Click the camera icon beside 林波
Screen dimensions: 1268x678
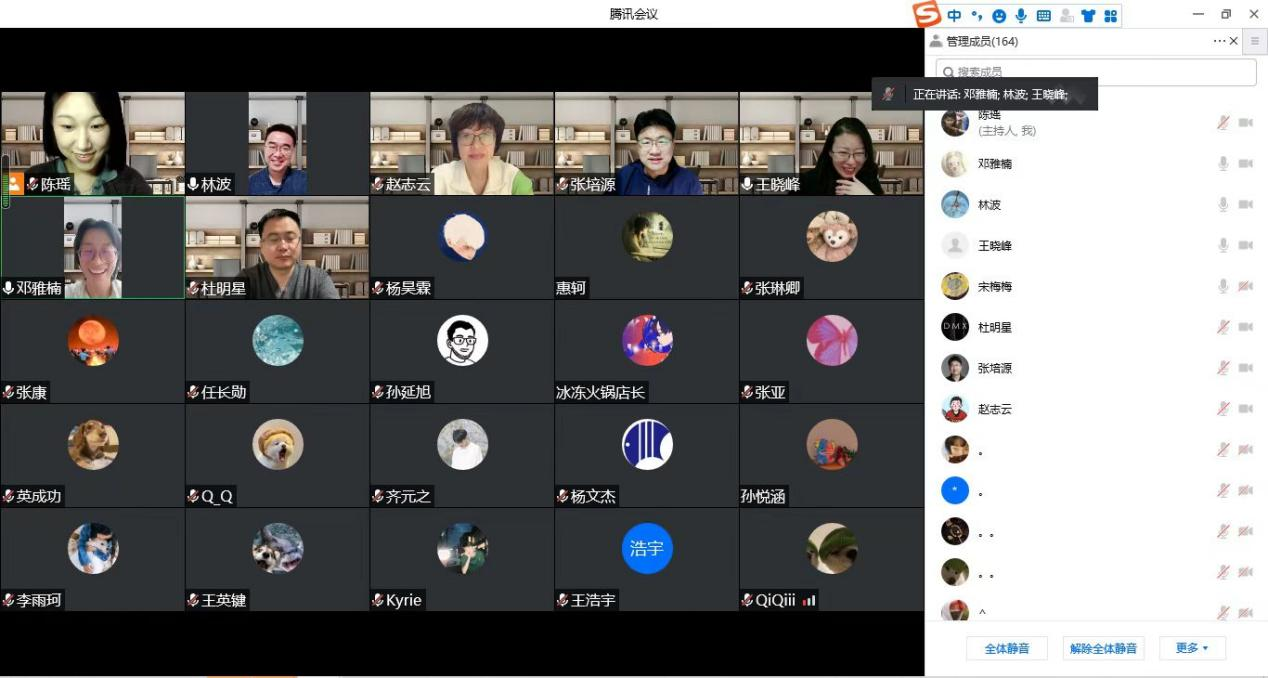click(x=1245, y=205)
